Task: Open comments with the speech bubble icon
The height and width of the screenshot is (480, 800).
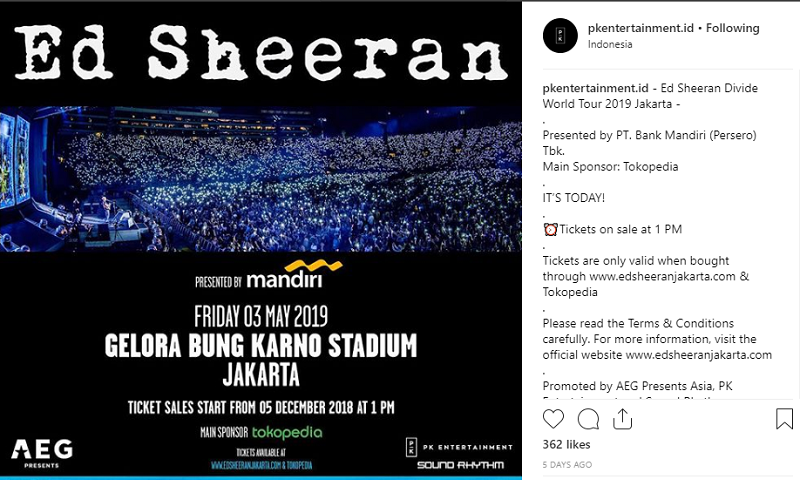Action: tap(588, 418)
